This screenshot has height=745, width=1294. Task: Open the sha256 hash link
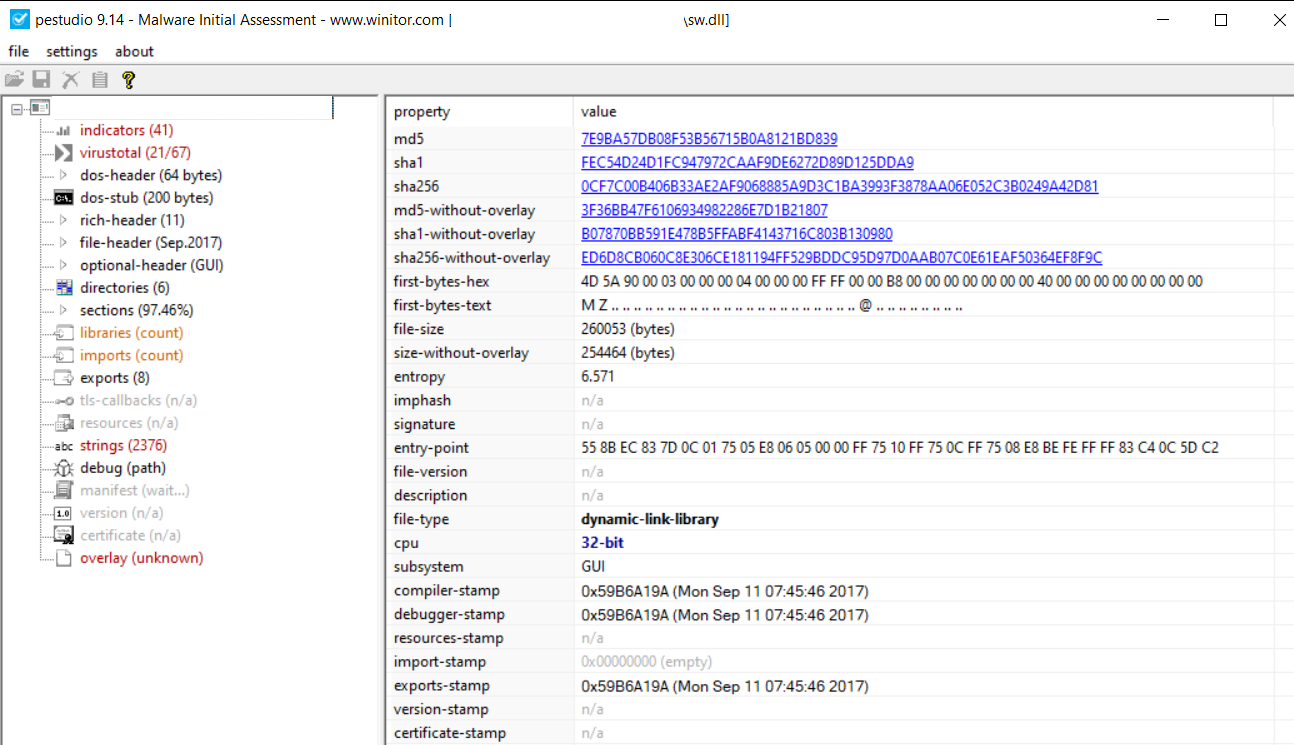pos(840,186)
